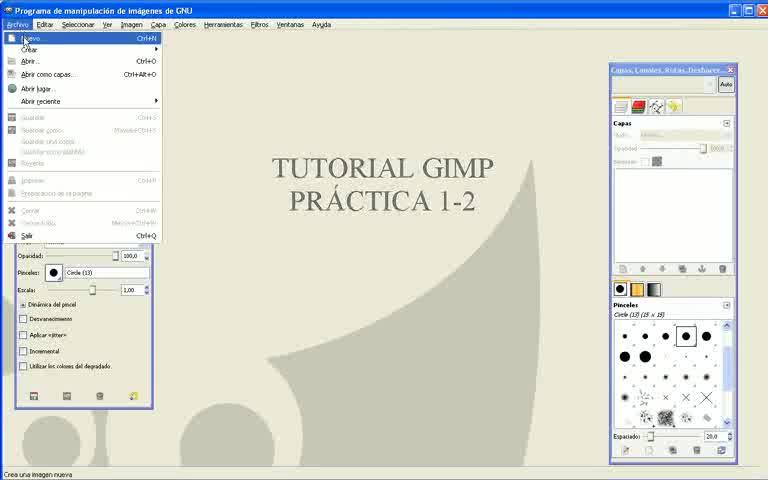Screen dimensions: 768x480
Task: Click the delete brush trash icon
Action: 697,450
